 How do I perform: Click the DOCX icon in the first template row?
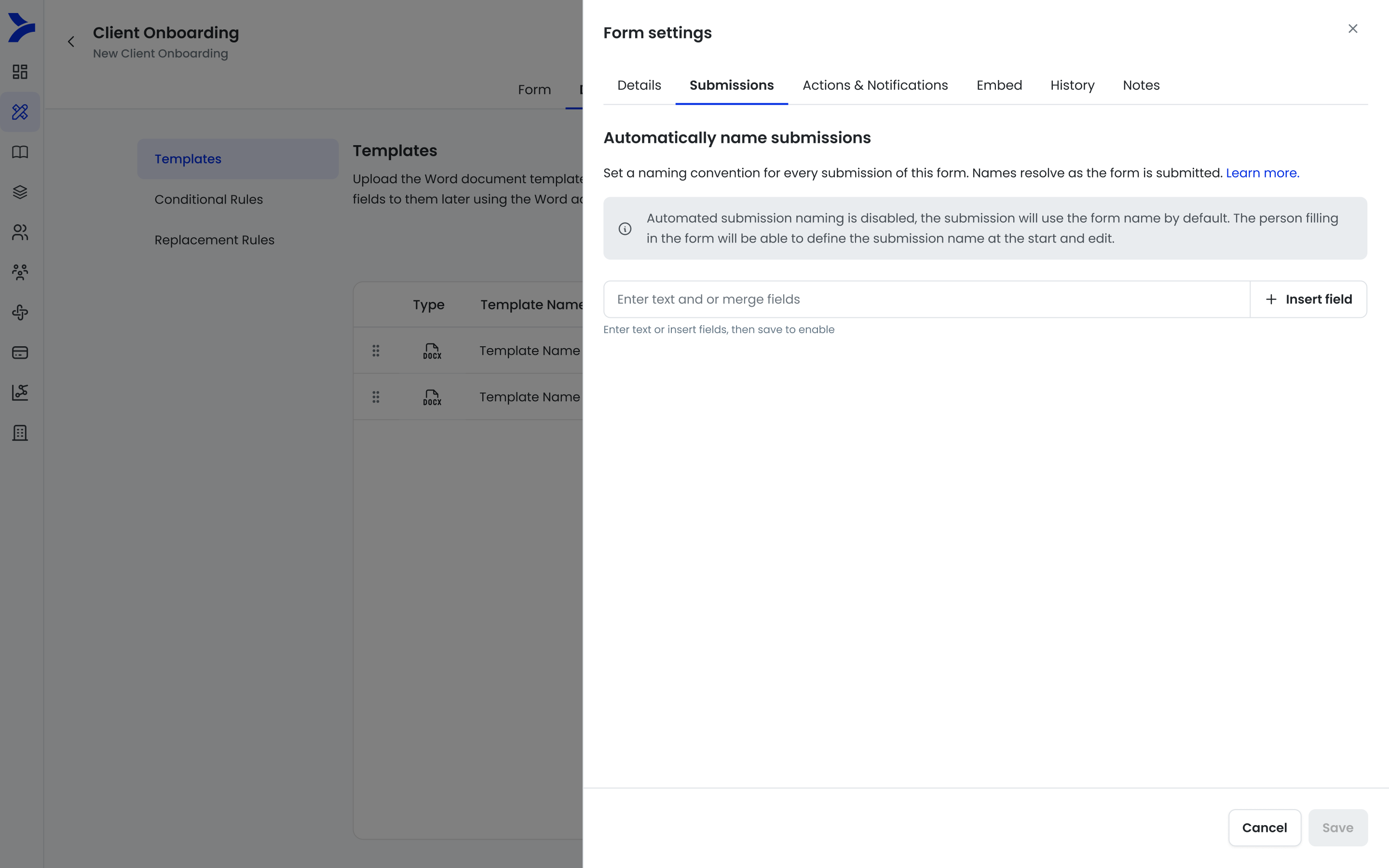coord(432,351)
